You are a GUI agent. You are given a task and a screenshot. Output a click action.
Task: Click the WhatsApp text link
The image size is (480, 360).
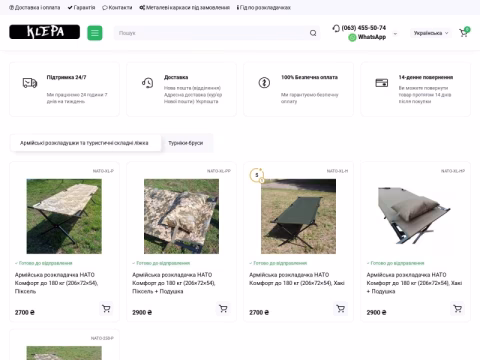click(x=372, y=37)
